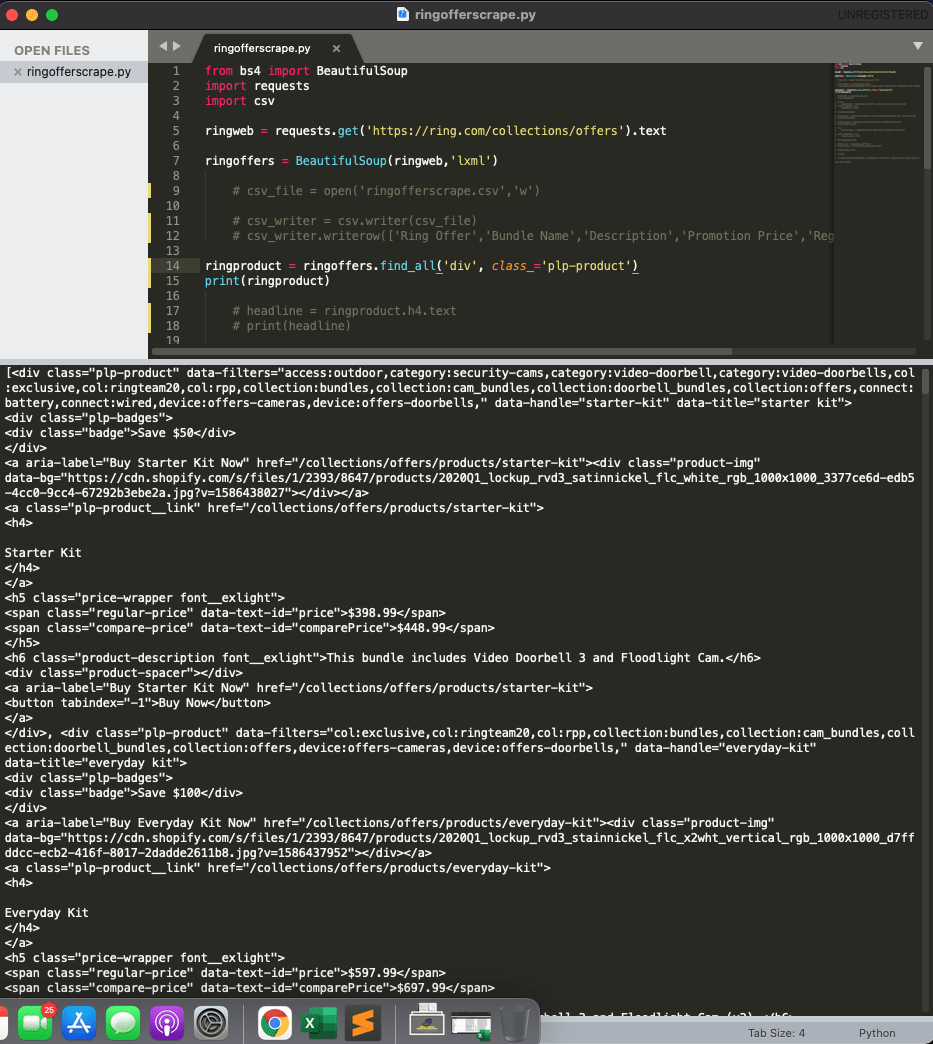This screenshot has height=1044, width=933.
Task: Click commented csv_writer = csv.writer line
Action: pos(354,220)
